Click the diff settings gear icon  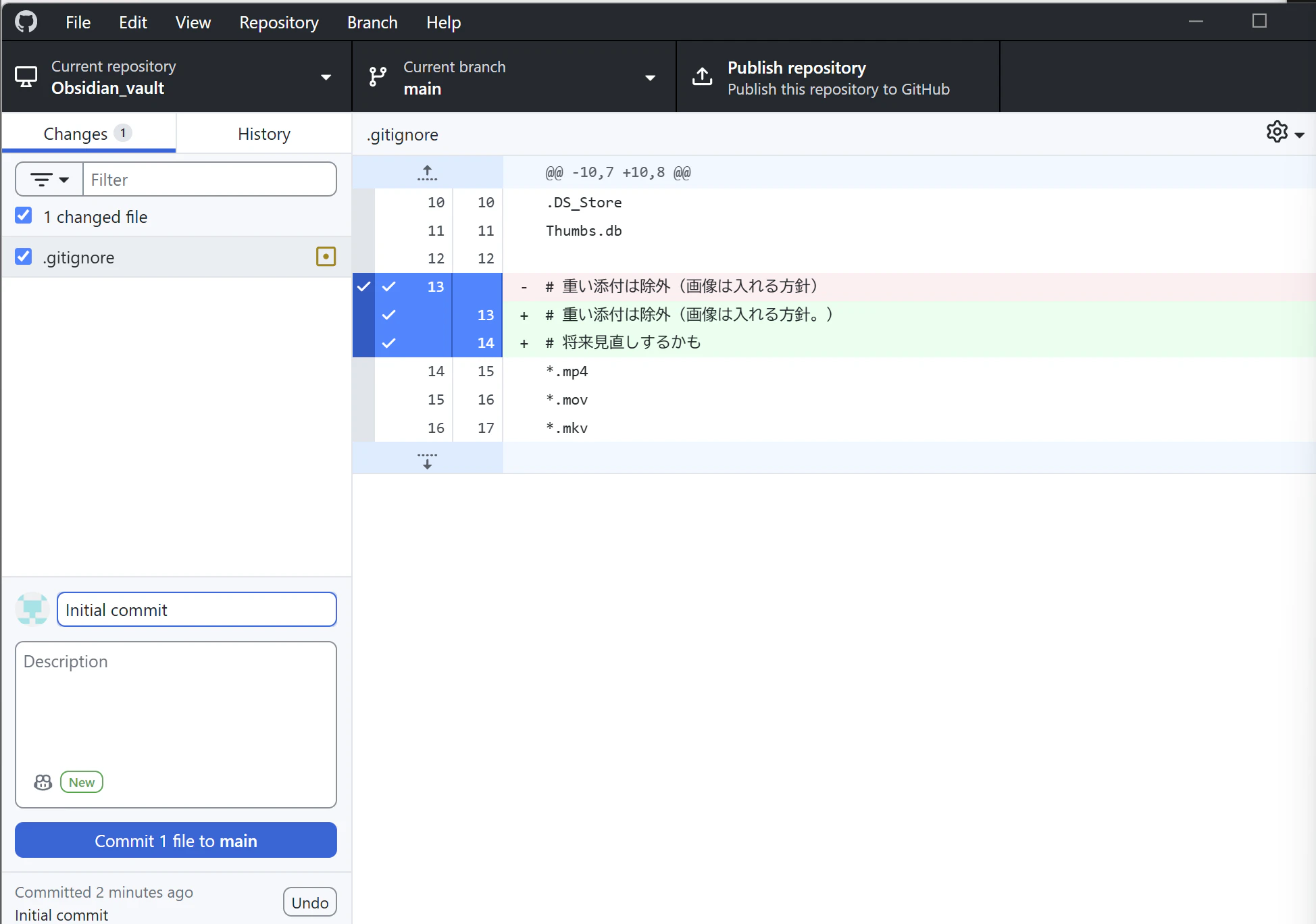(1277, 132)
